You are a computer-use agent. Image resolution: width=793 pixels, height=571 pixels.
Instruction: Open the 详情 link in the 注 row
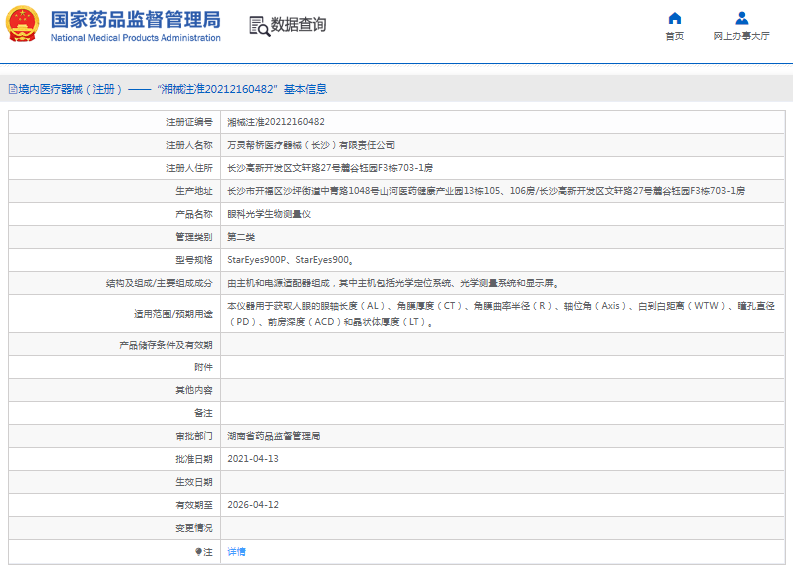236,551
